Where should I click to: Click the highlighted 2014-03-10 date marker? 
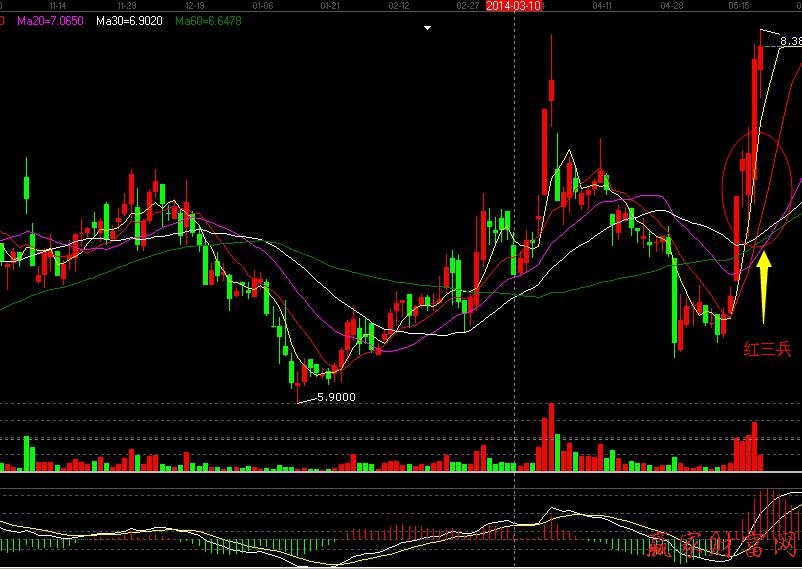click(x=513, y=6)
